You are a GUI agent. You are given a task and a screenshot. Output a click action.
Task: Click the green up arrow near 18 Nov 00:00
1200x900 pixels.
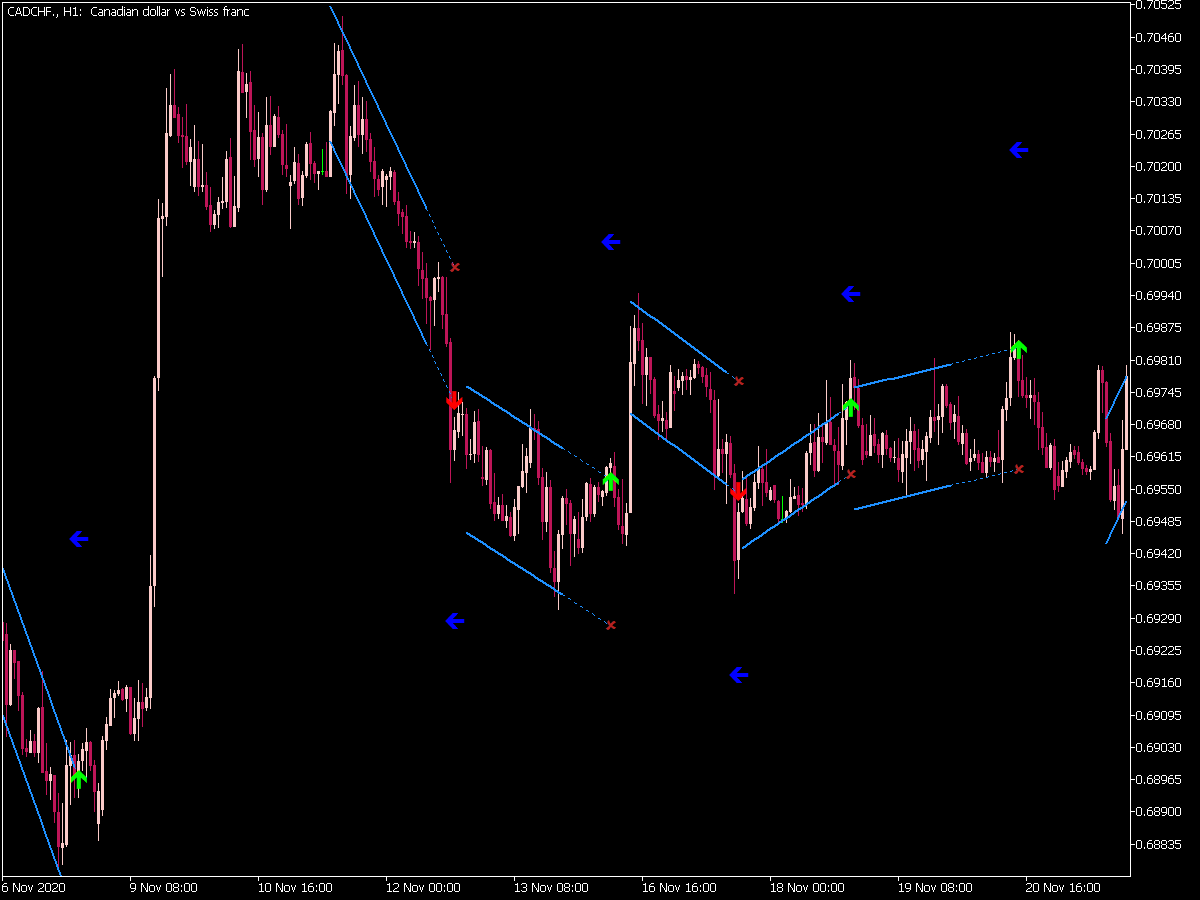pos(850,407)
